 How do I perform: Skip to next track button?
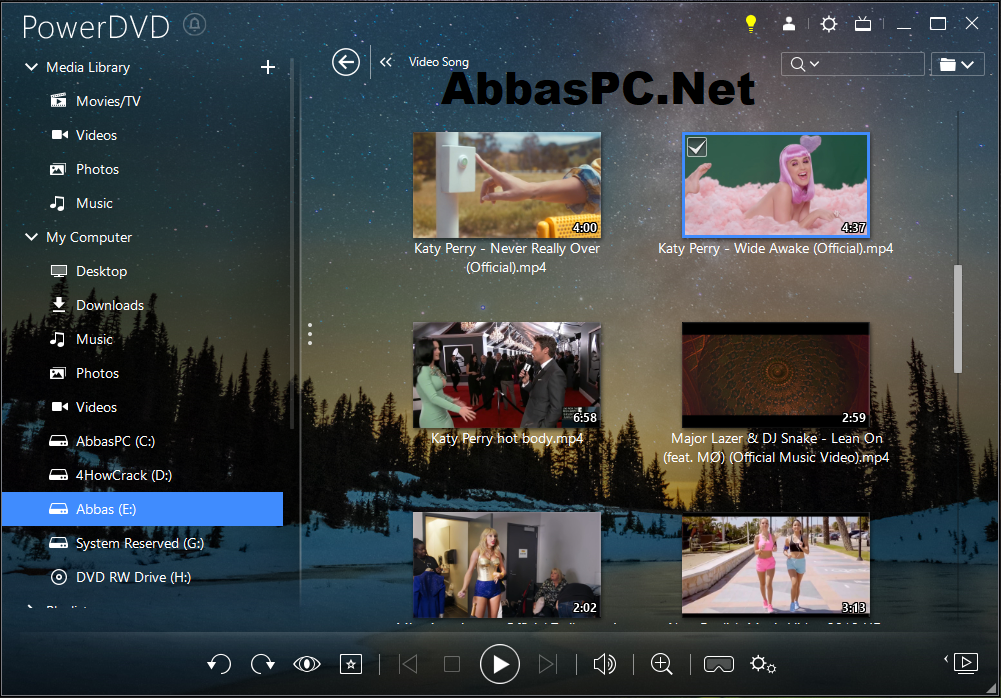click(x=547, y=664)
